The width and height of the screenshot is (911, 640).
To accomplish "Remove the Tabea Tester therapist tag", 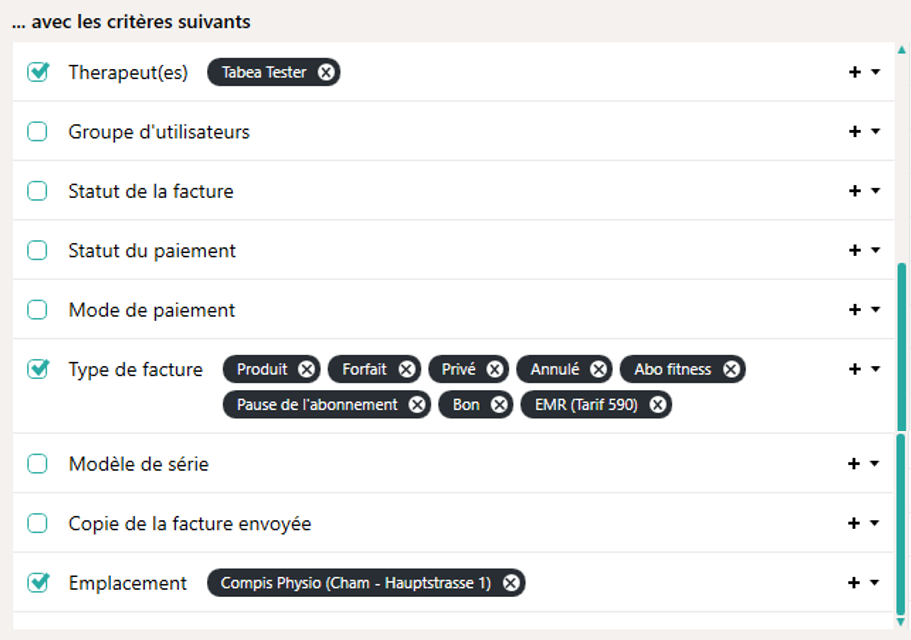I will click(x=326, y=72).
